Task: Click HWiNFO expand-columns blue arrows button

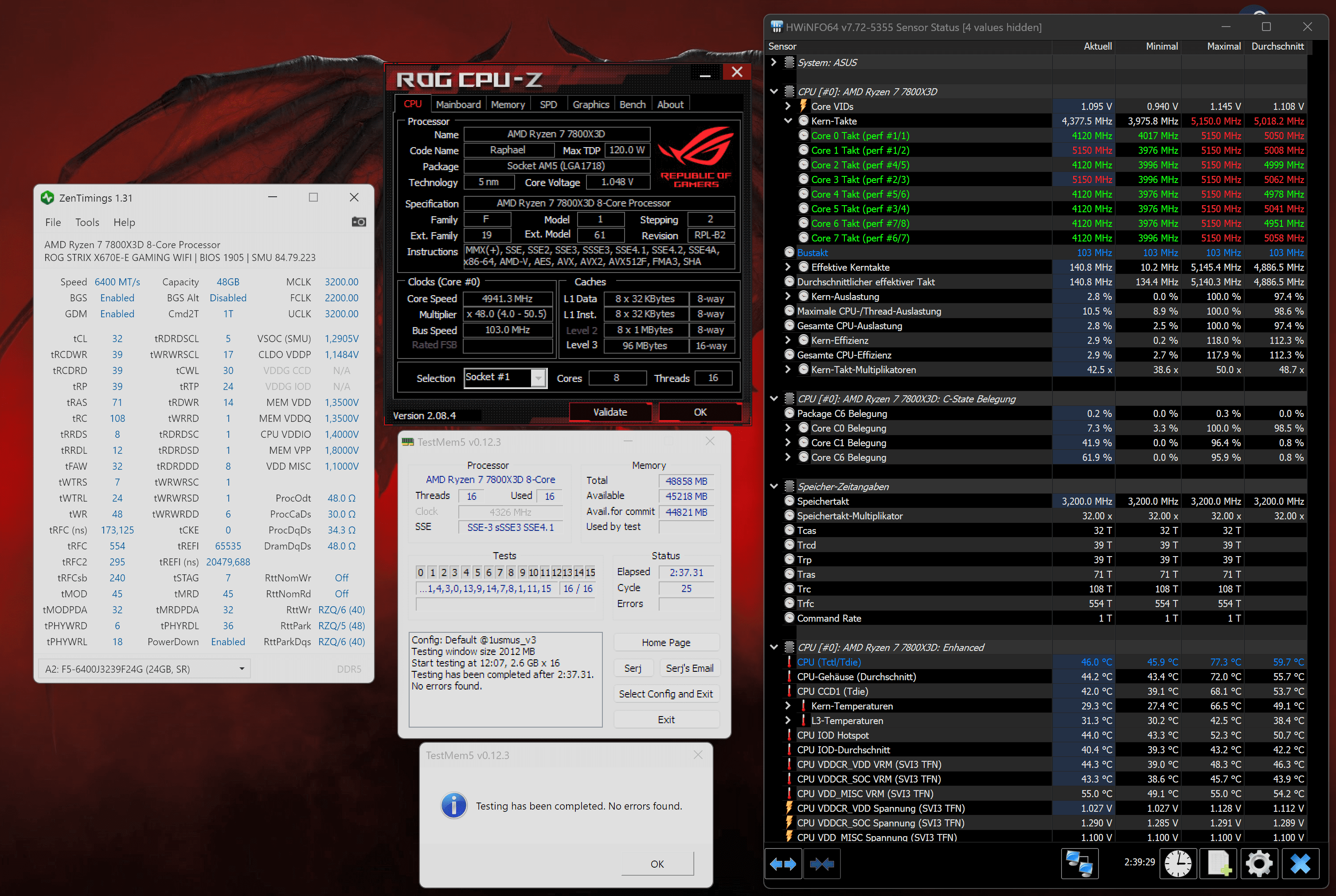Action: tap(783, 863)
